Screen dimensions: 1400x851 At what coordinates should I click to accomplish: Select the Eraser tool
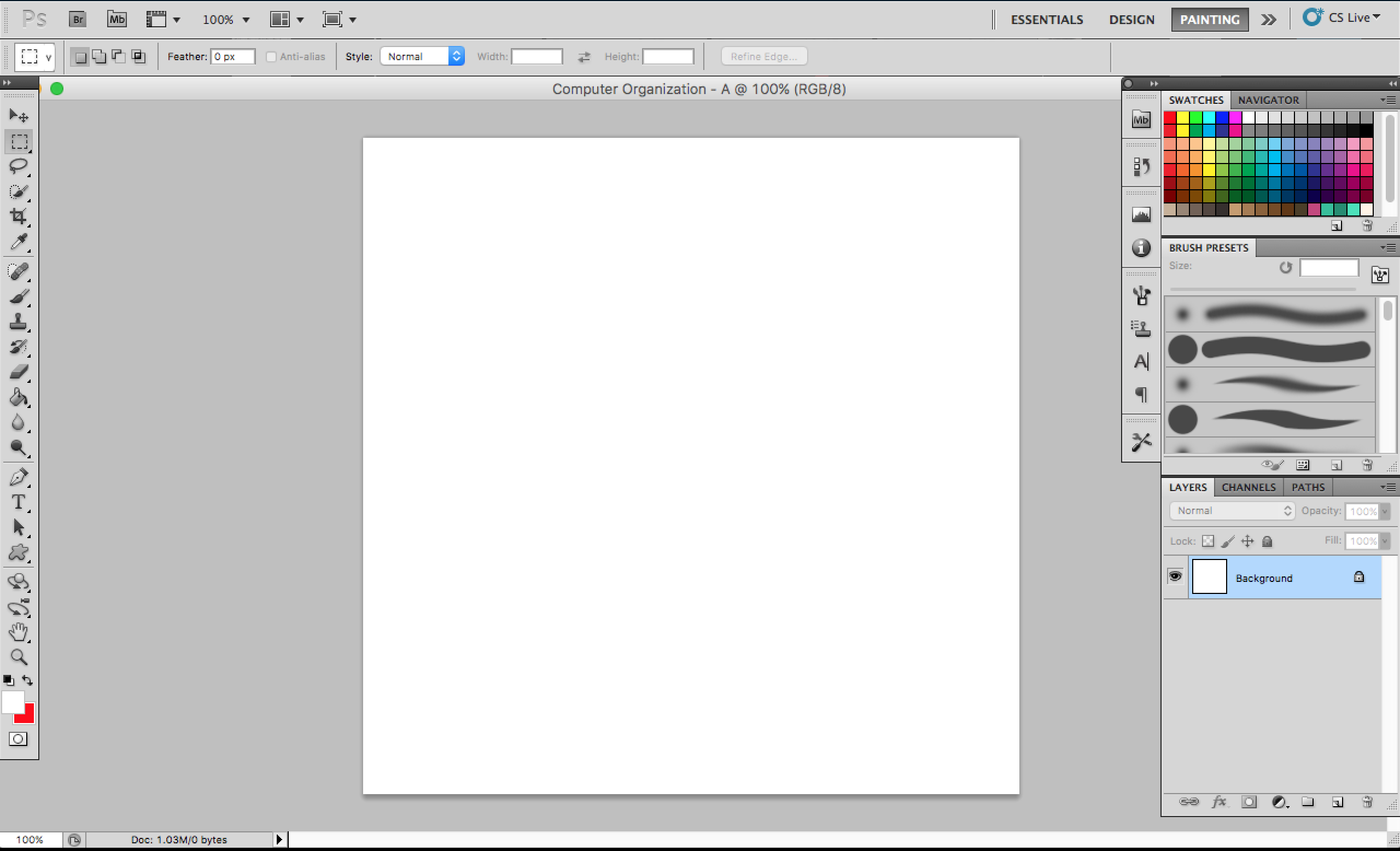18,372
